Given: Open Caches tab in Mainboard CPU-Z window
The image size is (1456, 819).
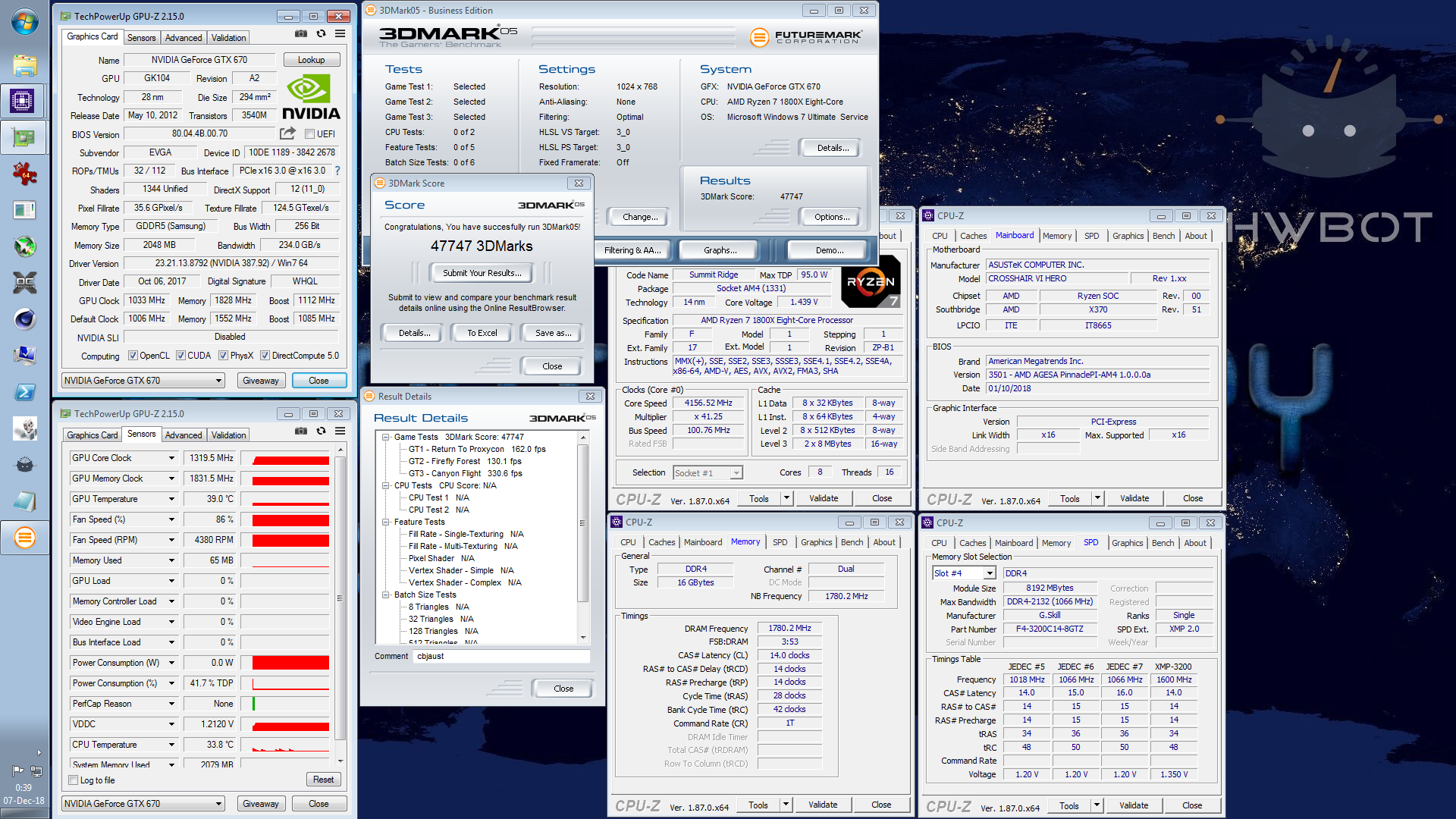Looking at the screenshot, I should pyautogui.click(x=973, y=236).
